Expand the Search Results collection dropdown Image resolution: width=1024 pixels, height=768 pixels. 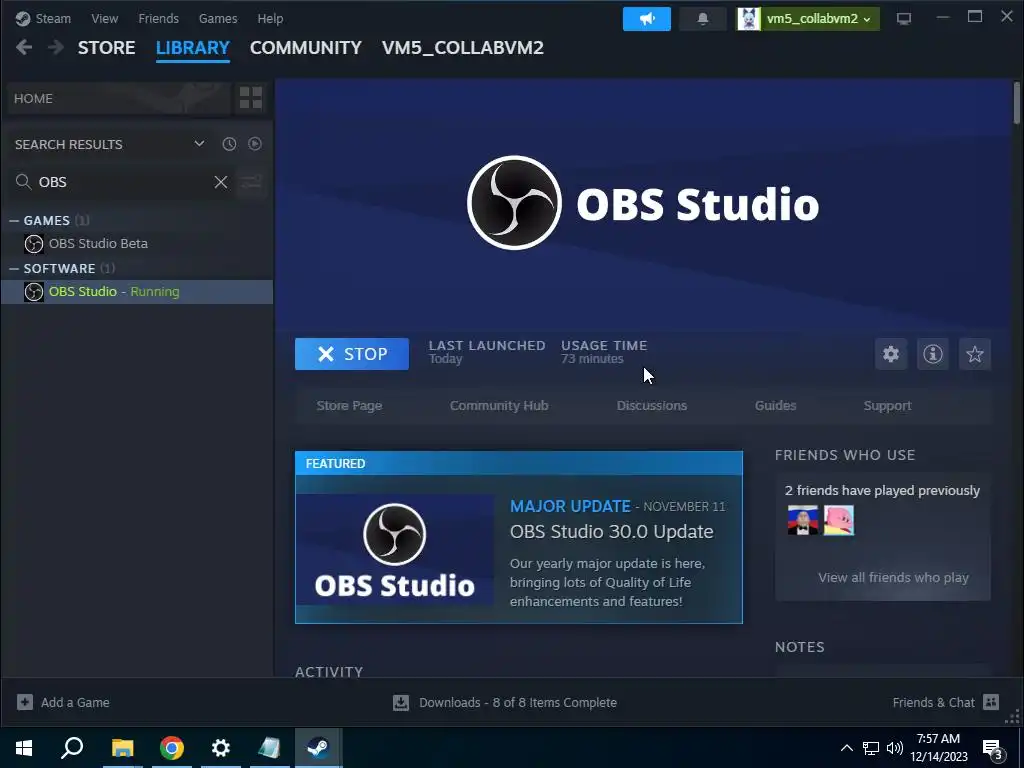[x=199, y=144]
